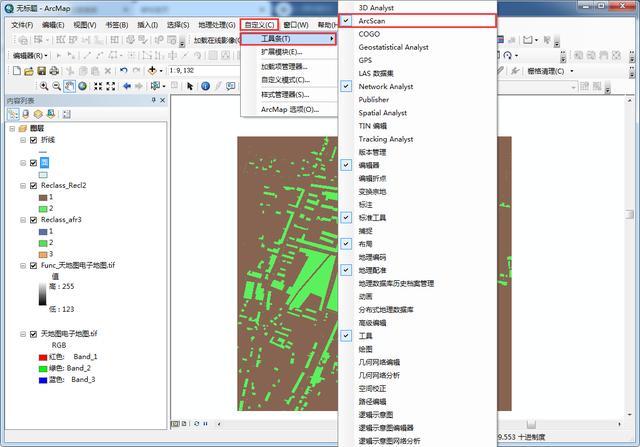Choose 扩展模块(E)... menu entry
This screenshot has height=447, width=640.
click(288, 52)
